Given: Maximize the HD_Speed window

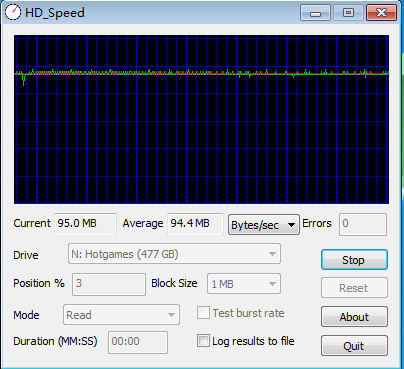Looking at the screenshot, I should (x=348, y=13).
